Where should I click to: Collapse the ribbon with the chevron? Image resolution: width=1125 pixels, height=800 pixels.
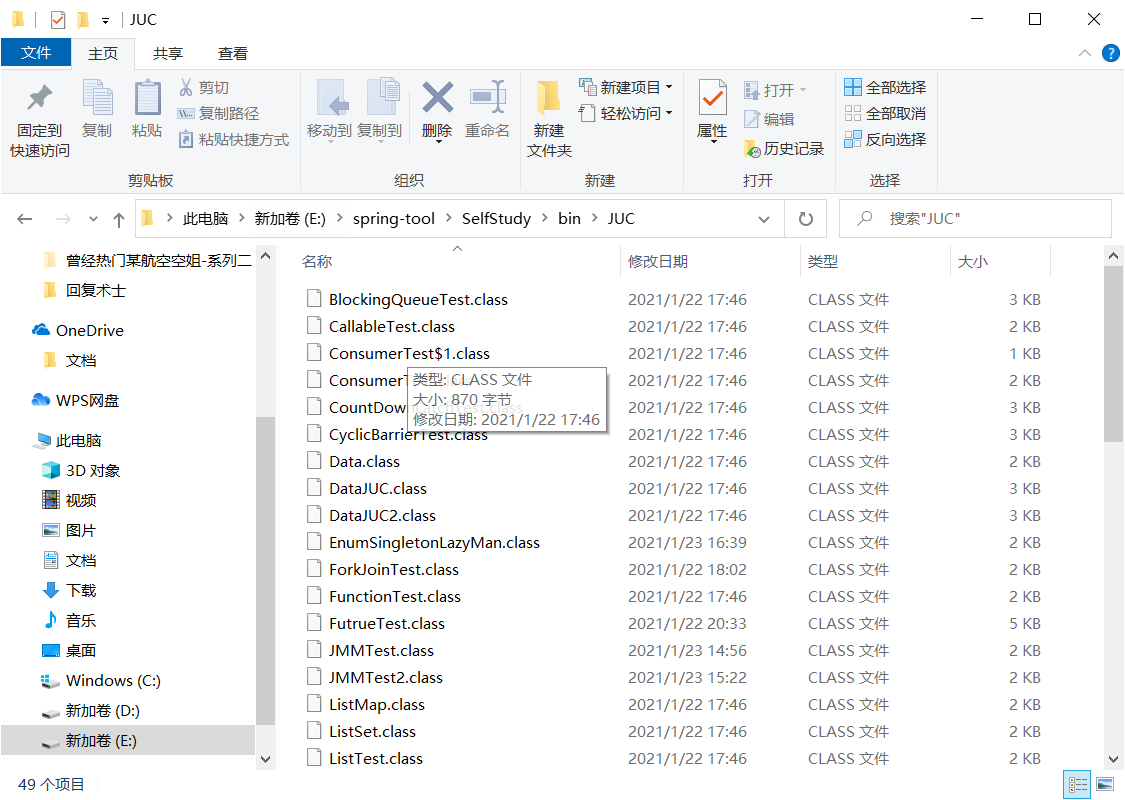(1085, 53)
